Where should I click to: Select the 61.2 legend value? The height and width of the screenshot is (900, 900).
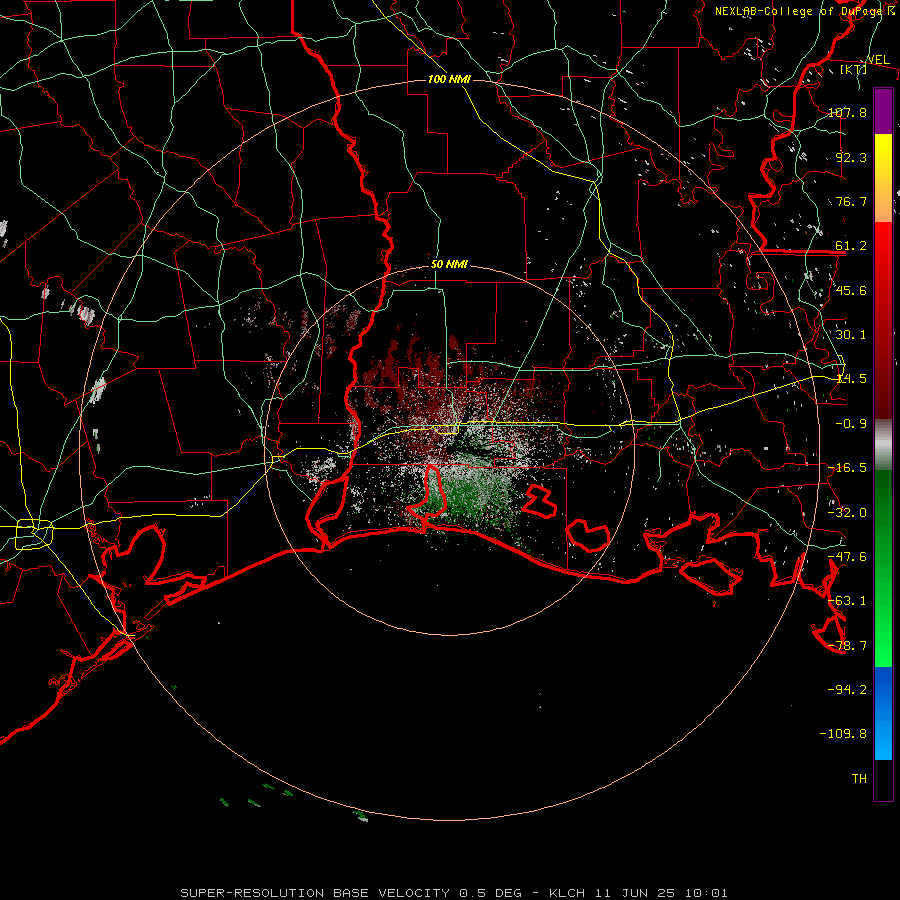tap(851, 246)
